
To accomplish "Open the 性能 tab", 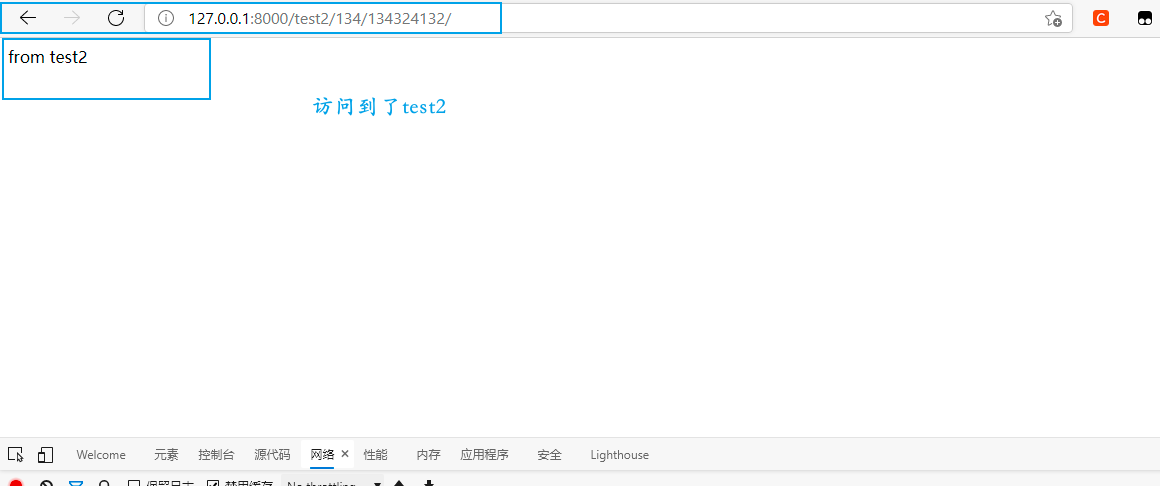I will point(375,455).
